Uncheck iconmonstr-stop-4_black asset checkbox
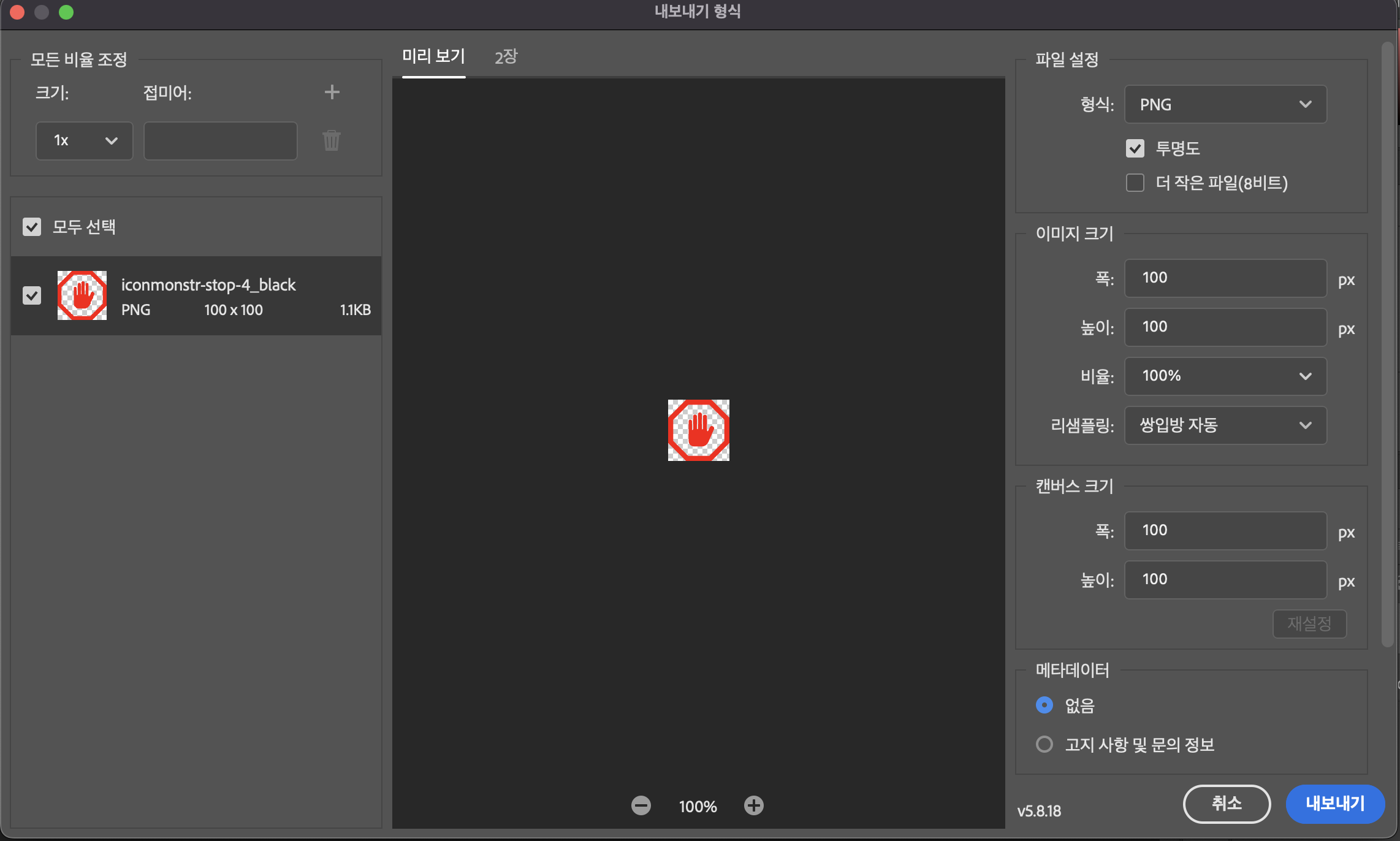 32,295
